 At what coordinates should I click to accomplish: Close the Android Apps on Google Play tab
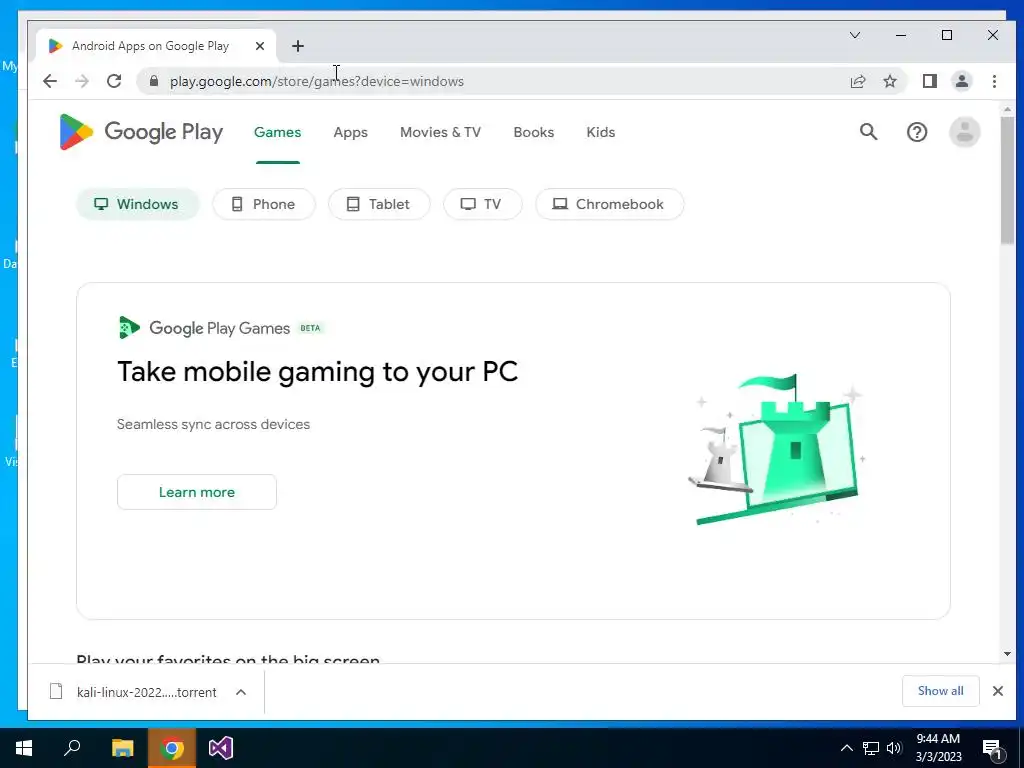pyautogui.click(x=260, y=46)
